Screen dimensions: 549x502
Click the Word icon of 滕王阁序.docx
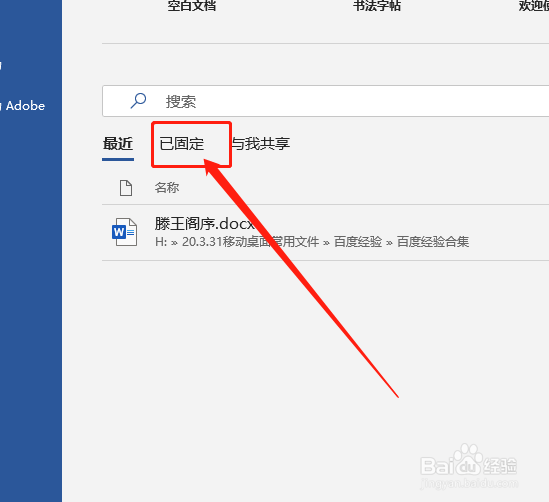[x=124, y=232]
